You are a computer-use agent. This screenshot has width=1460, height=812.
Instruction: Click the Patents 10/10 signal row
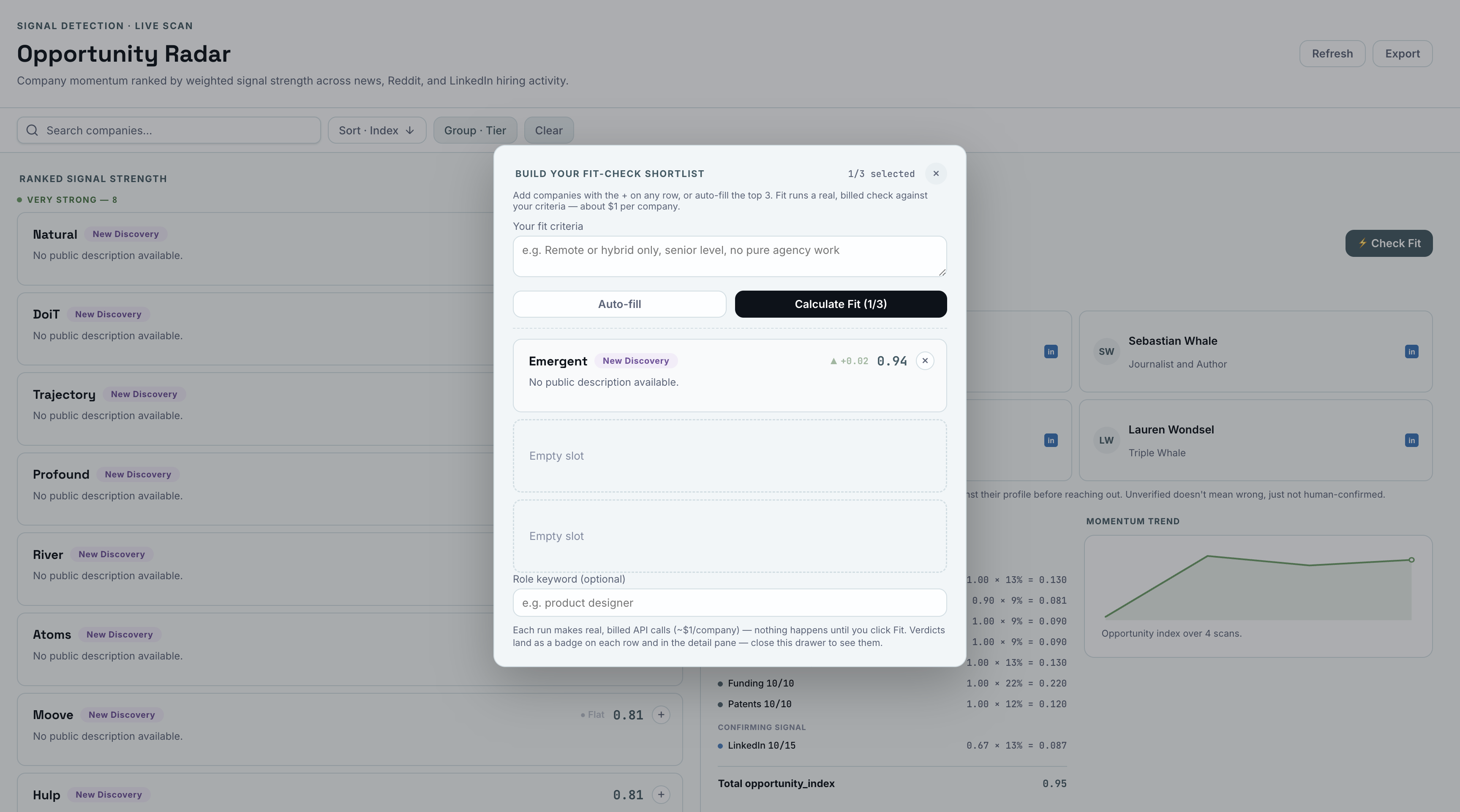coord(892,704)
